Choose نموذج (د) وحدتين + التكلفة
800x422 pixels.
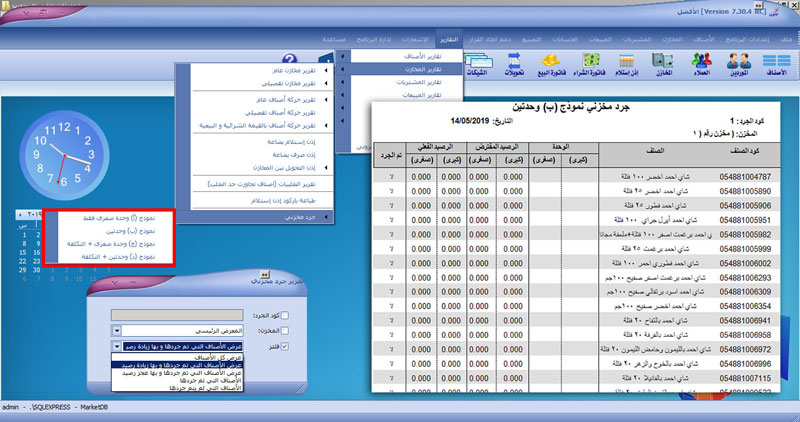coord(110,257)
